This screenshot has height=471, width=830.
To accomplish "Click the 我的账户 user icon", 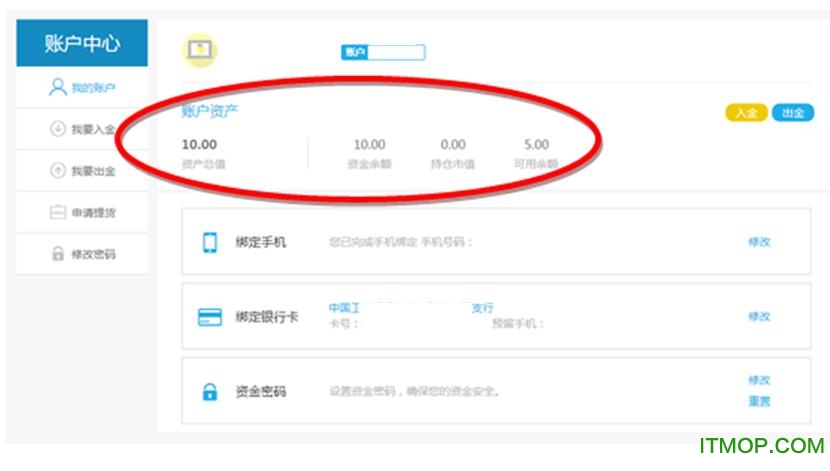I will click(x=58, y=87).
